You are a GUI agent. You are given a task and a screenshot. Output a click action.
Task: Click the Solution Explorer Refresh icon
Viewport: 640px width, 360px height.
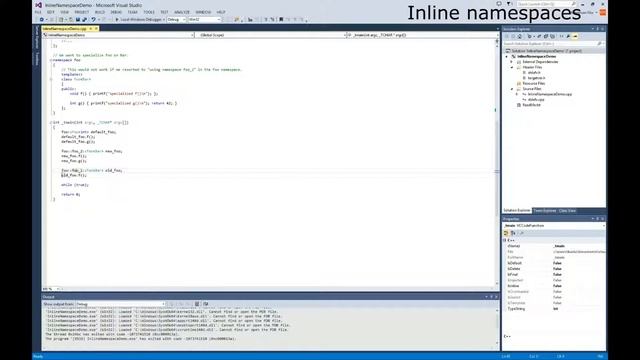click(539, 36)
